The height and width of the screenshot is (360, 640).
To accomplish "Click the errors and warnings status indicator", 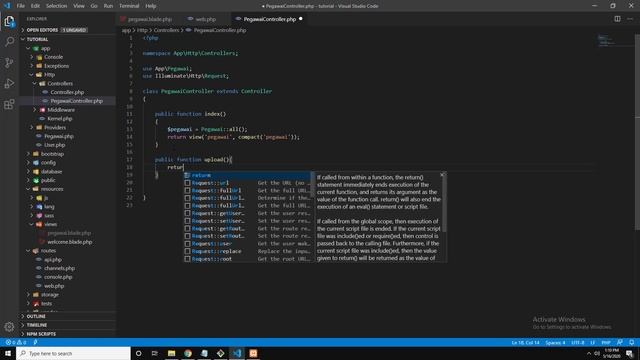I will coord(16,342).
